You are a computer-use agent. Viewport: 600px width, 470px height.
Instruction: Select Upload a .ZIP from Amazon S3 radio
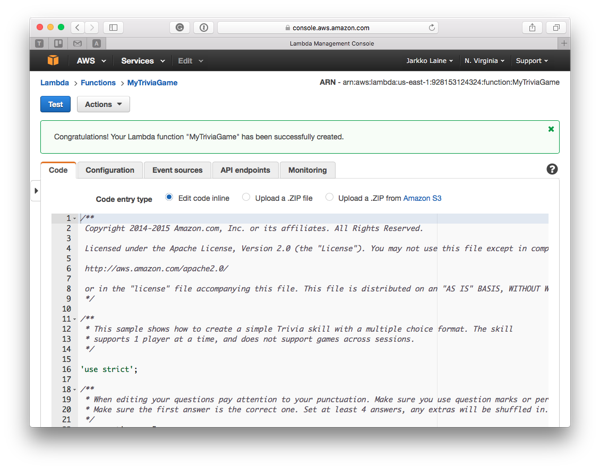tap(329, 197)
